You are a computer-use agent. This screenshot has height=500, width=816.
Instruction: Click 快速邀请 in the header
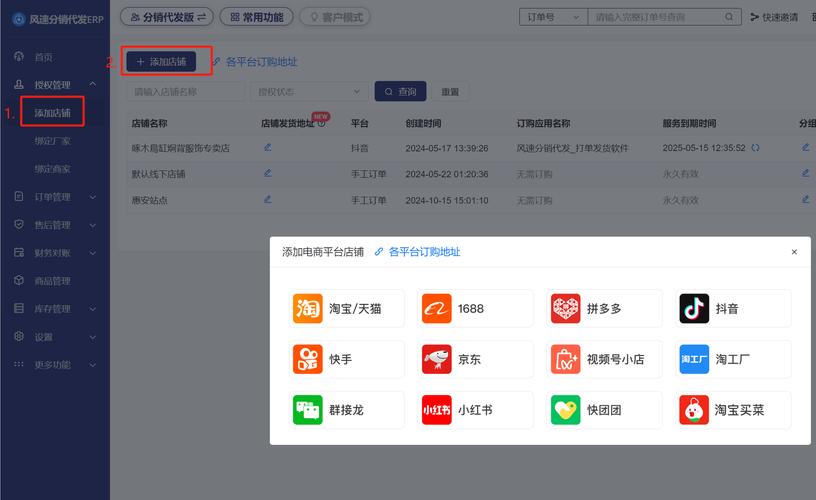pyautogui.click(x=774, y=17)
